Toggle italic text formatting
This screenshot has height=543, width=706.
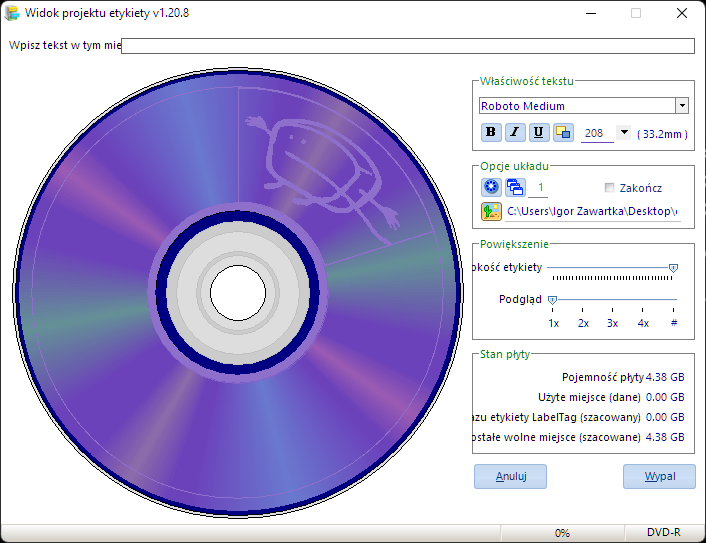point(515,132)
